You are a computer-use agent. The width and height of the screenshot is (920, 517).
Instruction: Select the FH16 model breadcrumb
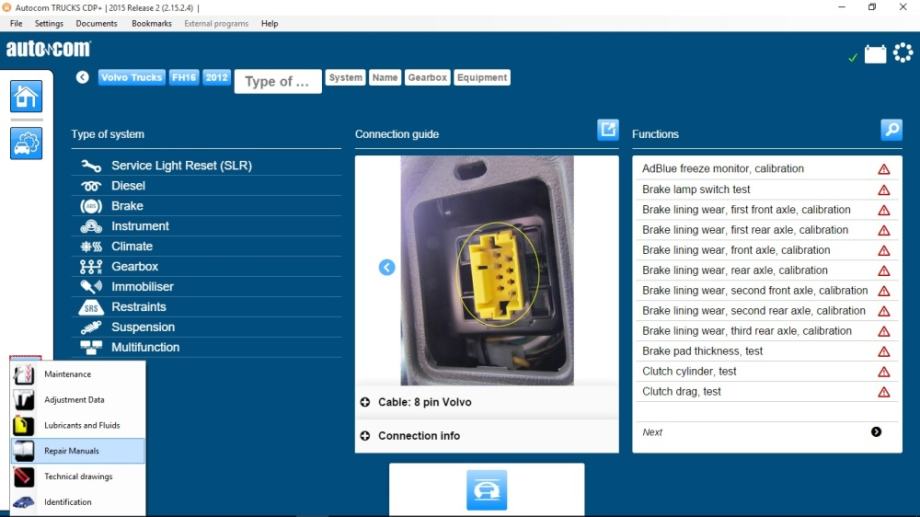(x=184, y=77)
